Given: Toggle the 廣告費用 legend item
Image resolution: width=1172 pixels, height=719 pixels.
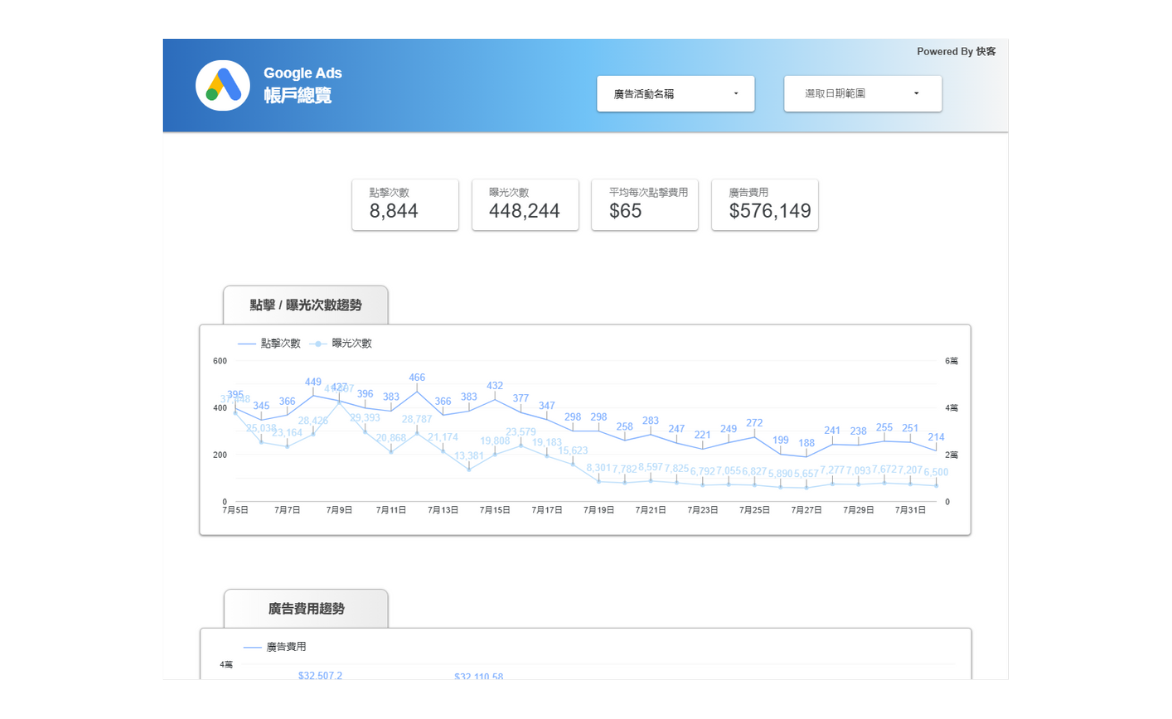Looking at the screenshot, I should click(274, 647).
